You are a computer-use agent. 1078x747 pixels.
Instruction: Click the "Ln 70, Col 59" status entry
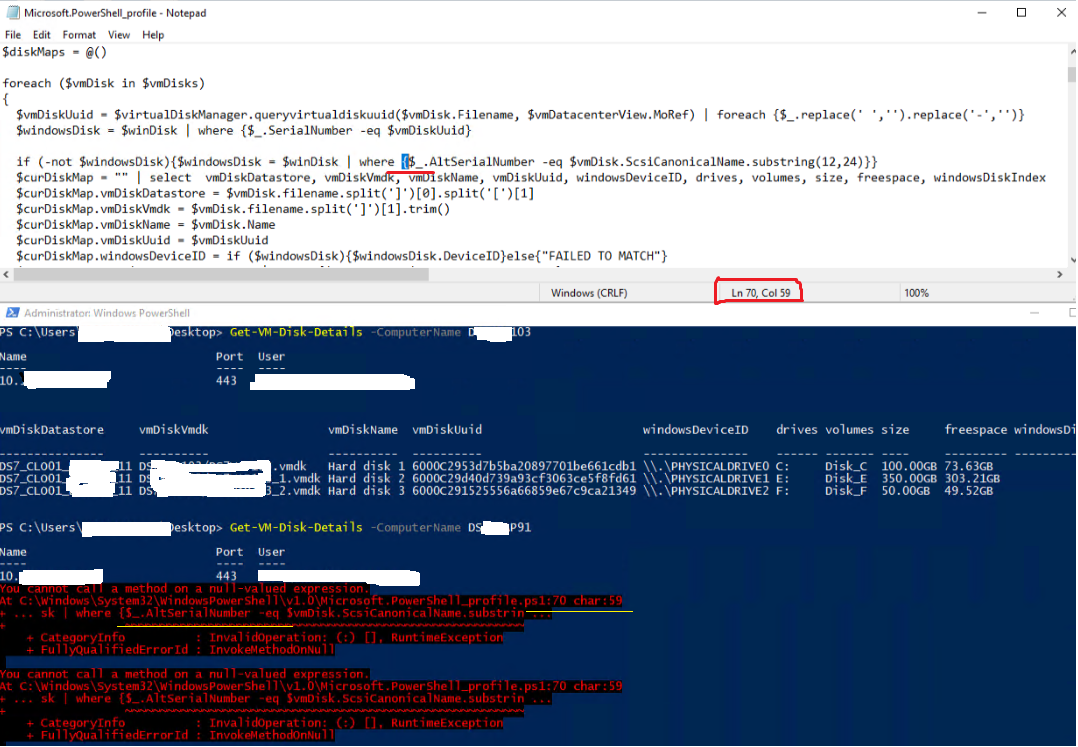coord(760,293)
